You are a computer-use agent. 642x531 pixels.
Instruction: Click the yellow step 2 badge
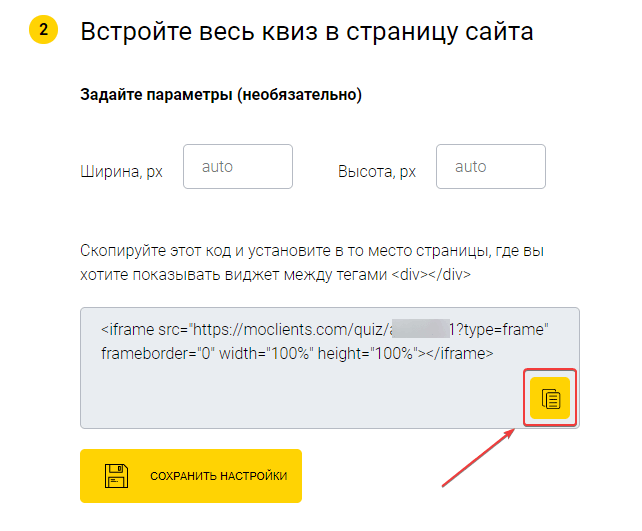pyautogui.click(x=43, y=31)
